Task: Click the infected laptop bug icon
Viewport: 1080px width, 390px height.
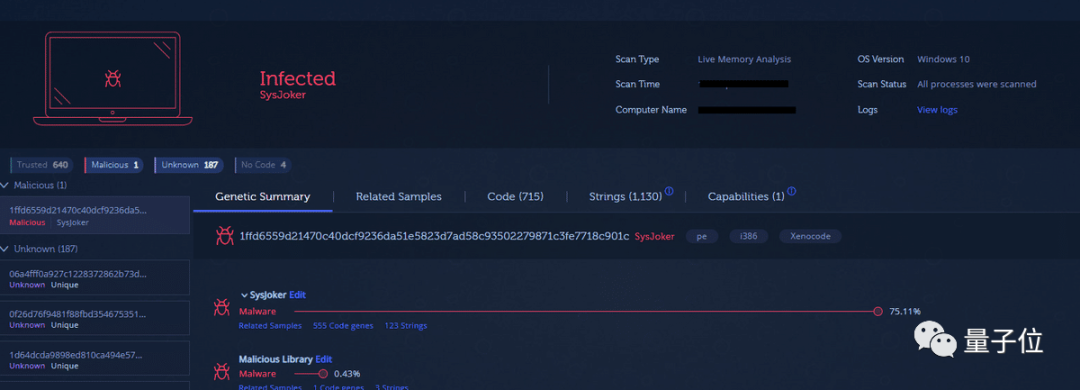Action: [113, 78]
